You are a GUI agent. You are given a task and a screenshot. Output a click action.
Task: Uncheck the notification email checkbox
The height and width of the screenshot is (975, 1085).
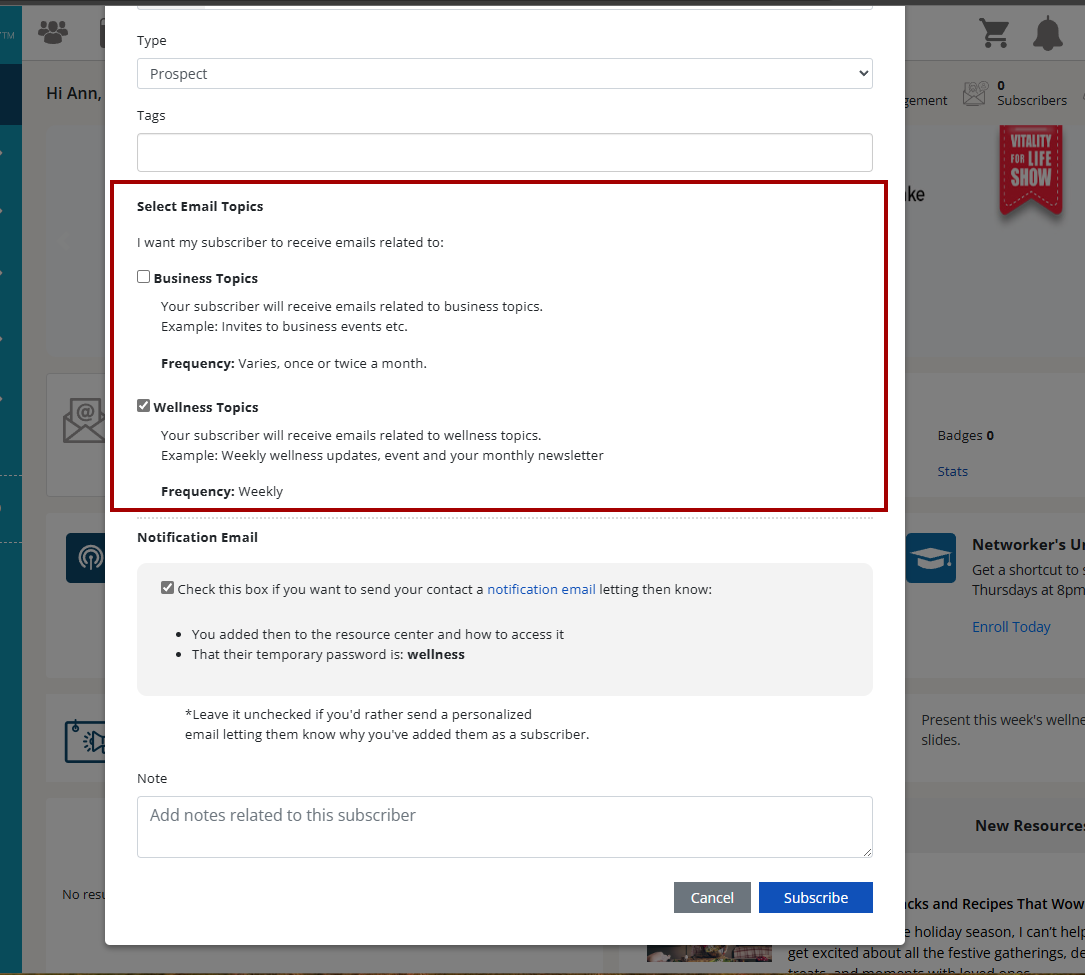pos(168,588)
